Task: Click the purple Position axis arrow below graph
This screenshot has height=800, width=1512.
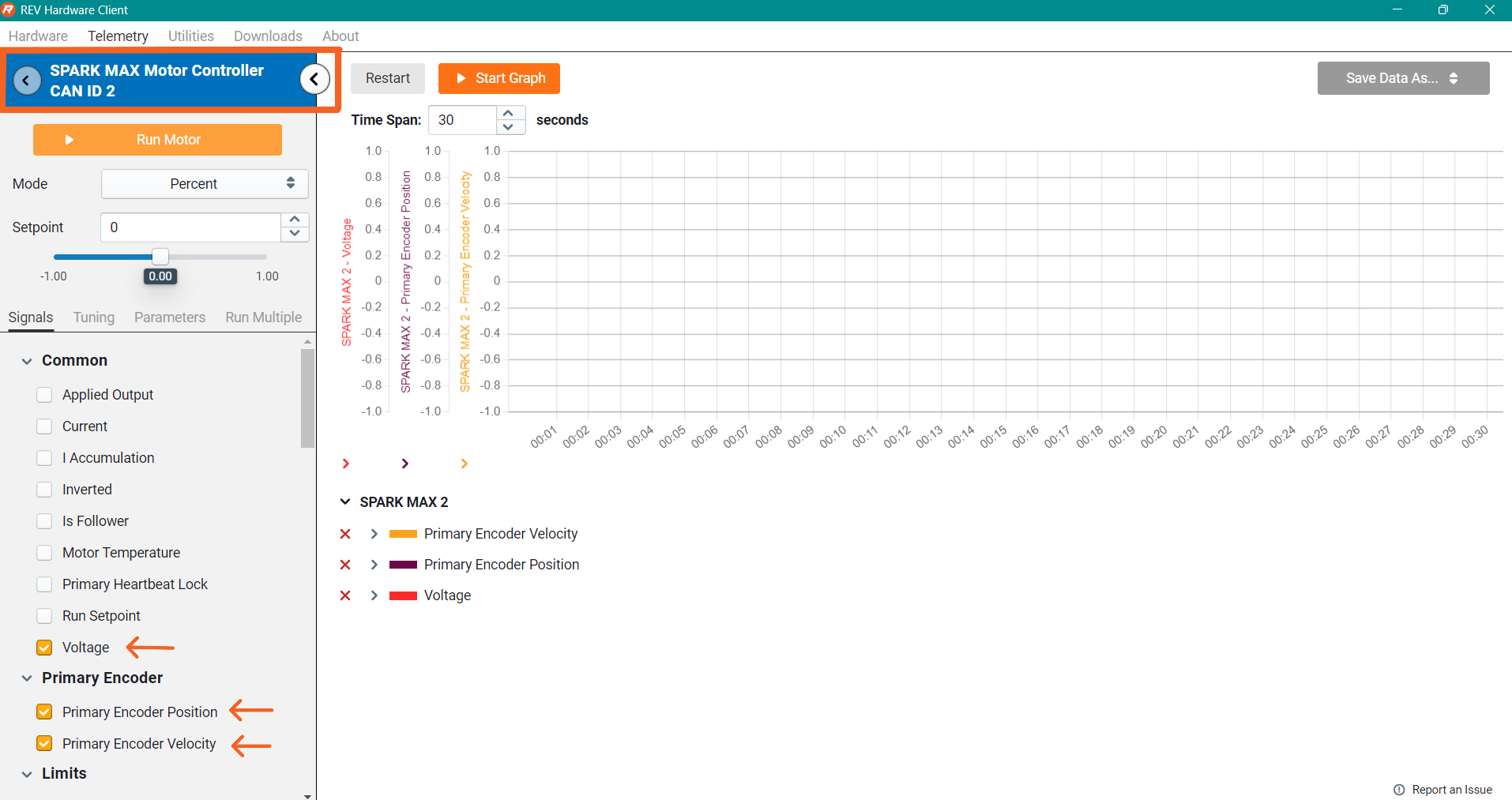Action: (x=404, y=464)
